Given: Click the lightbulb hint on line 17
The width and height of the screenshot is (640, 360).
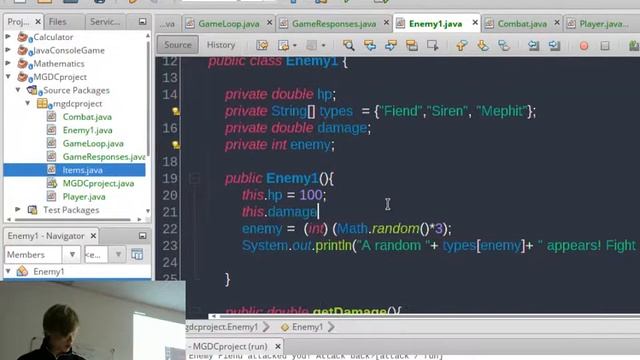Looking at the screenshot, I should [x=176, y=145].
